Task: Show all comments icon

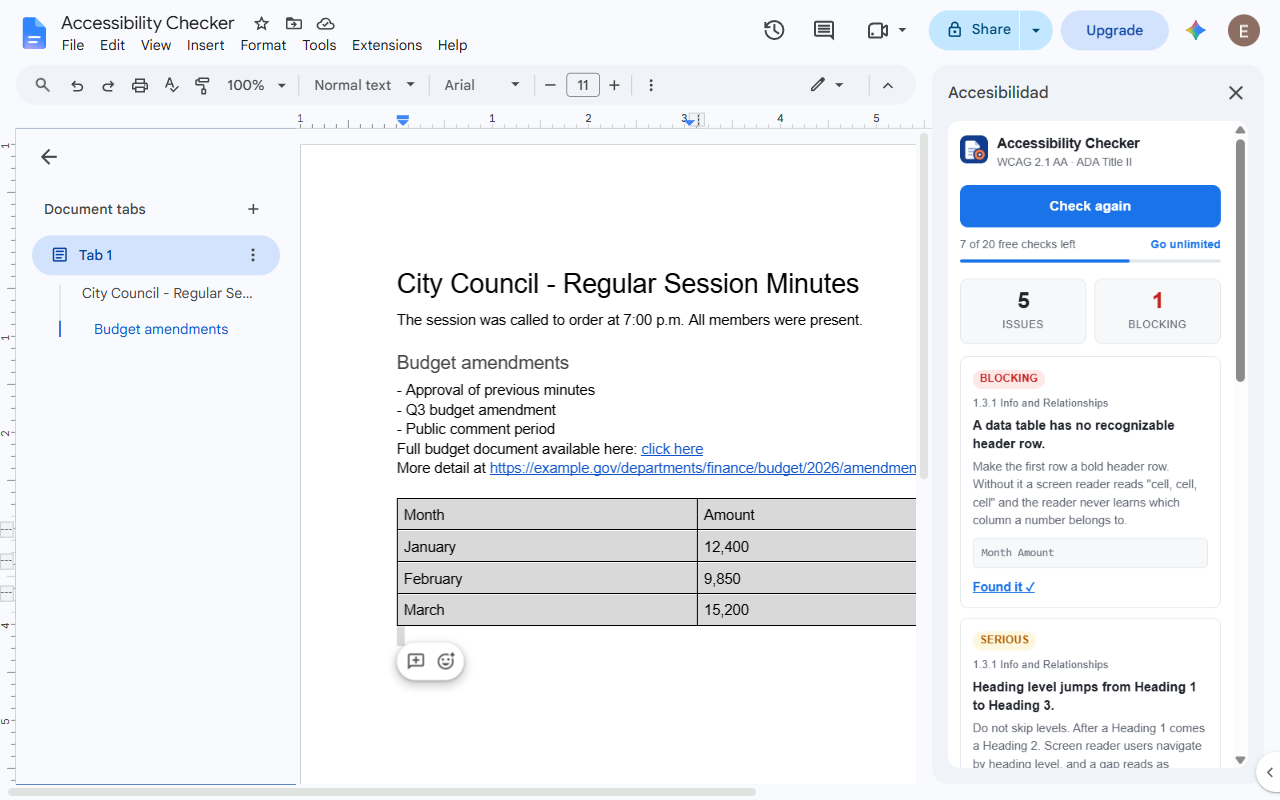Action: 824,30
